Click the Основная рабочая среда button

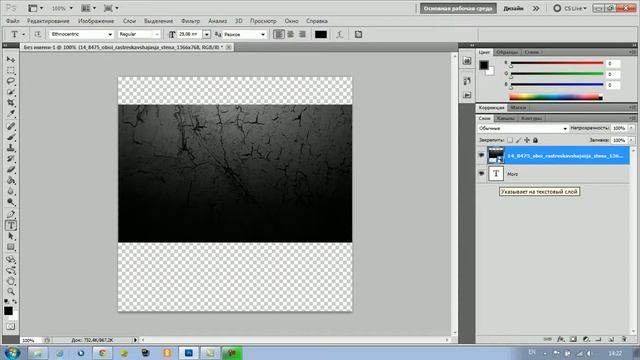(458, 8)
